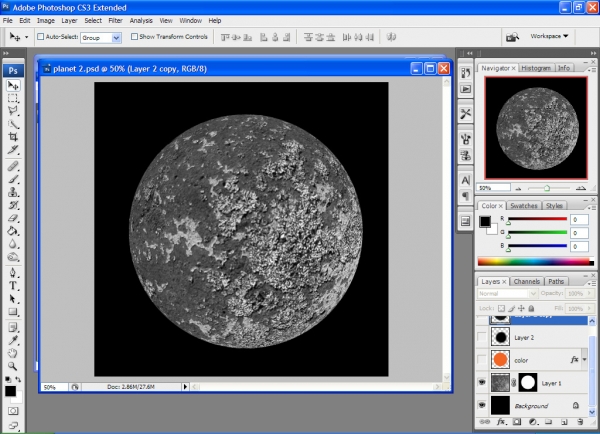Viewport: 600px width, 434px height.
Task: Enable Auto-Select checkbox
Action: (41, 37)
